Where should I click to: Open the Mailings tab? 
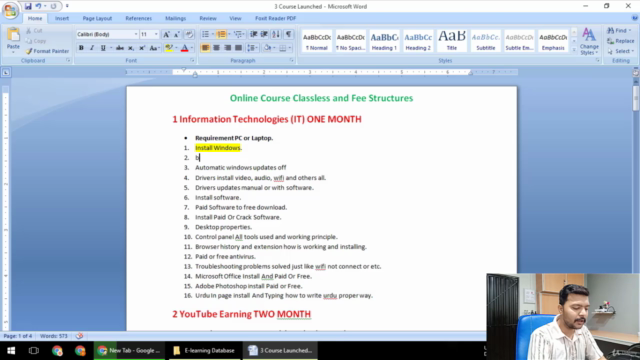point(176,18)
